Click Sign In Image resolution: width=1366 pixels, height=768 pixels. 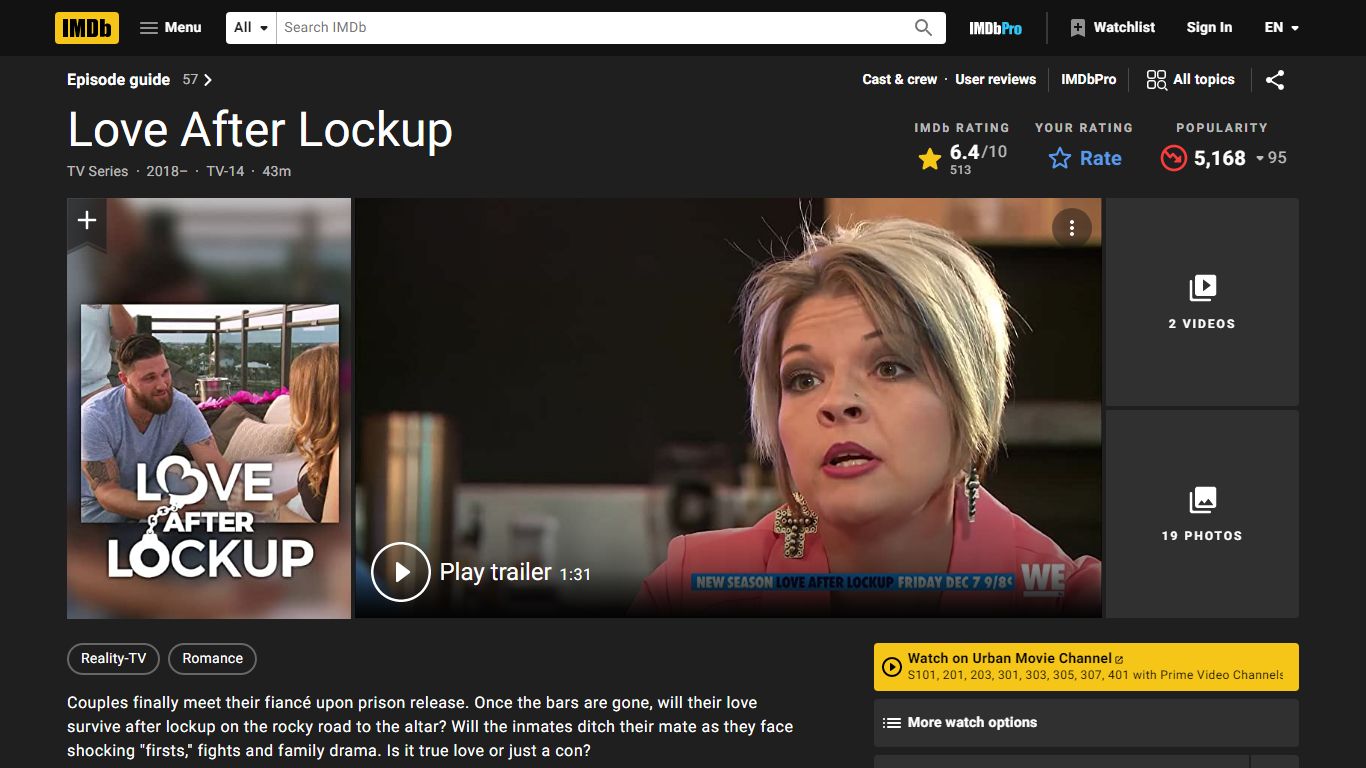point(1209,28)
